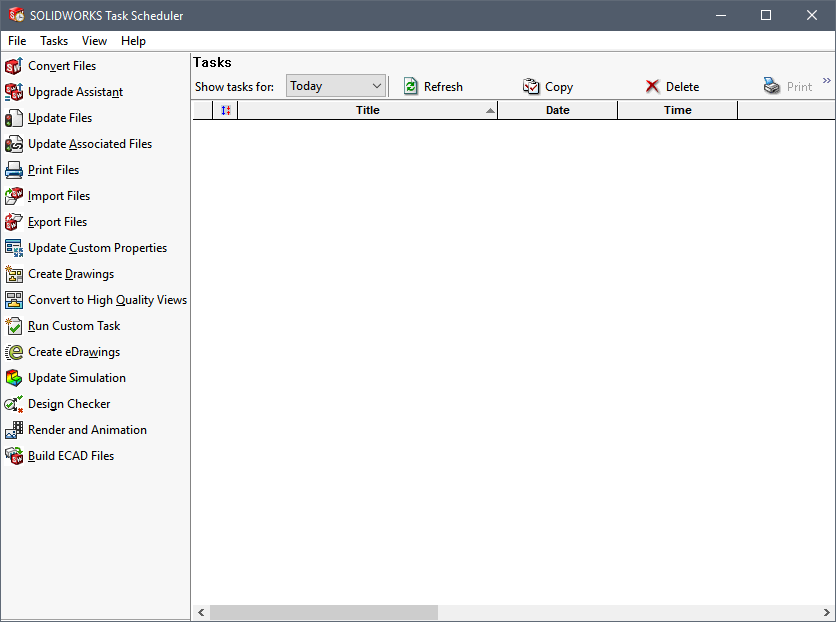The height and width of the screenshot is (622, 836).
Task: Expand the toolbar overflow chevron
Action: pos(826,80)
